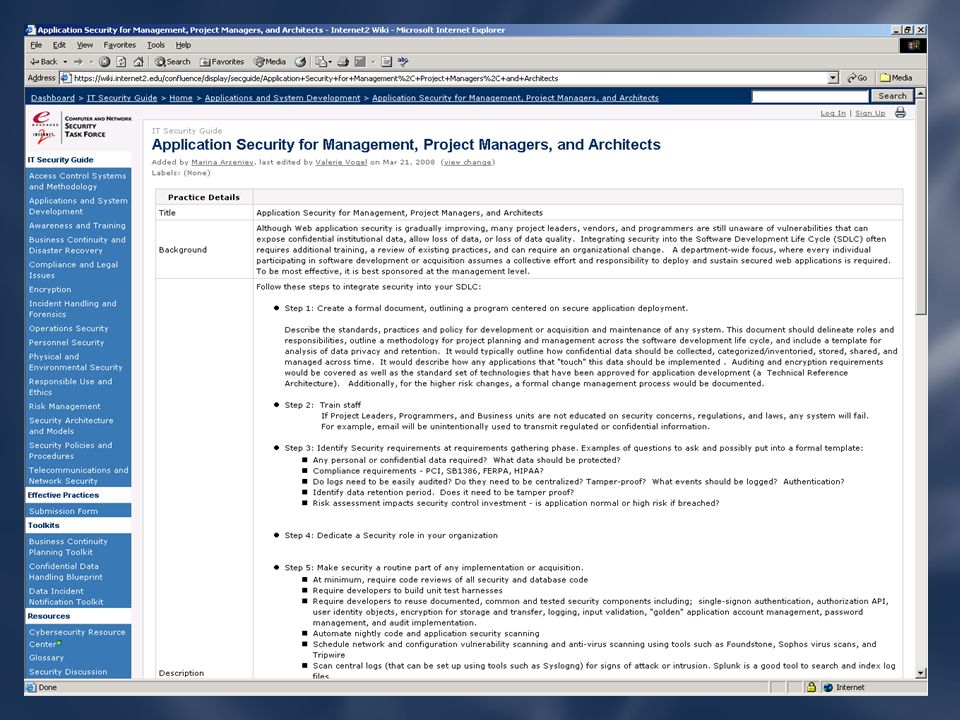Viewport: 960px width, 720px height.
Task: Open Valerie Vogel editor link
Action: pos(341,162)
